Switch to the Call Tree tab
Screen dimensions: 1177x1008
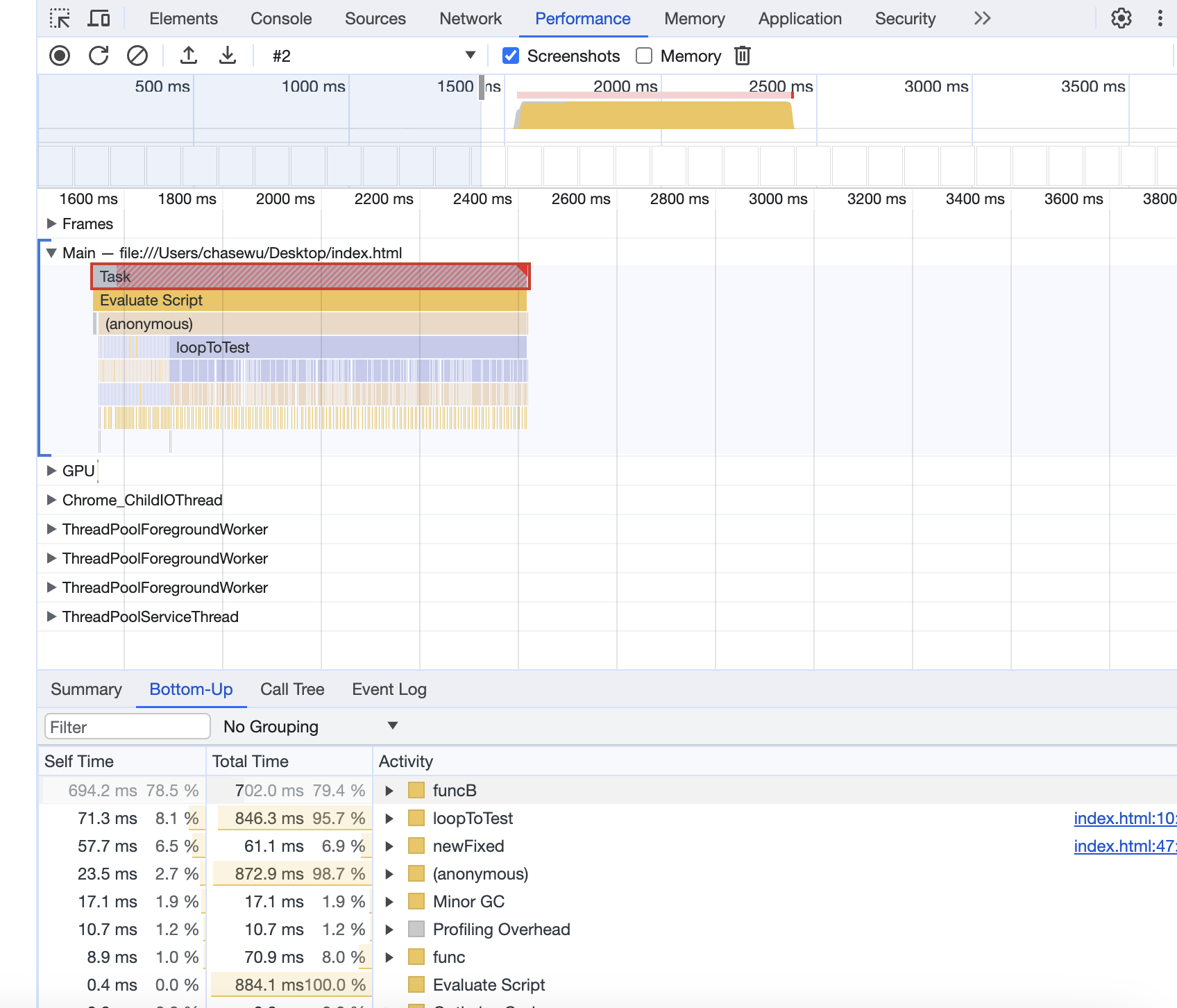(x=292, y=689)
